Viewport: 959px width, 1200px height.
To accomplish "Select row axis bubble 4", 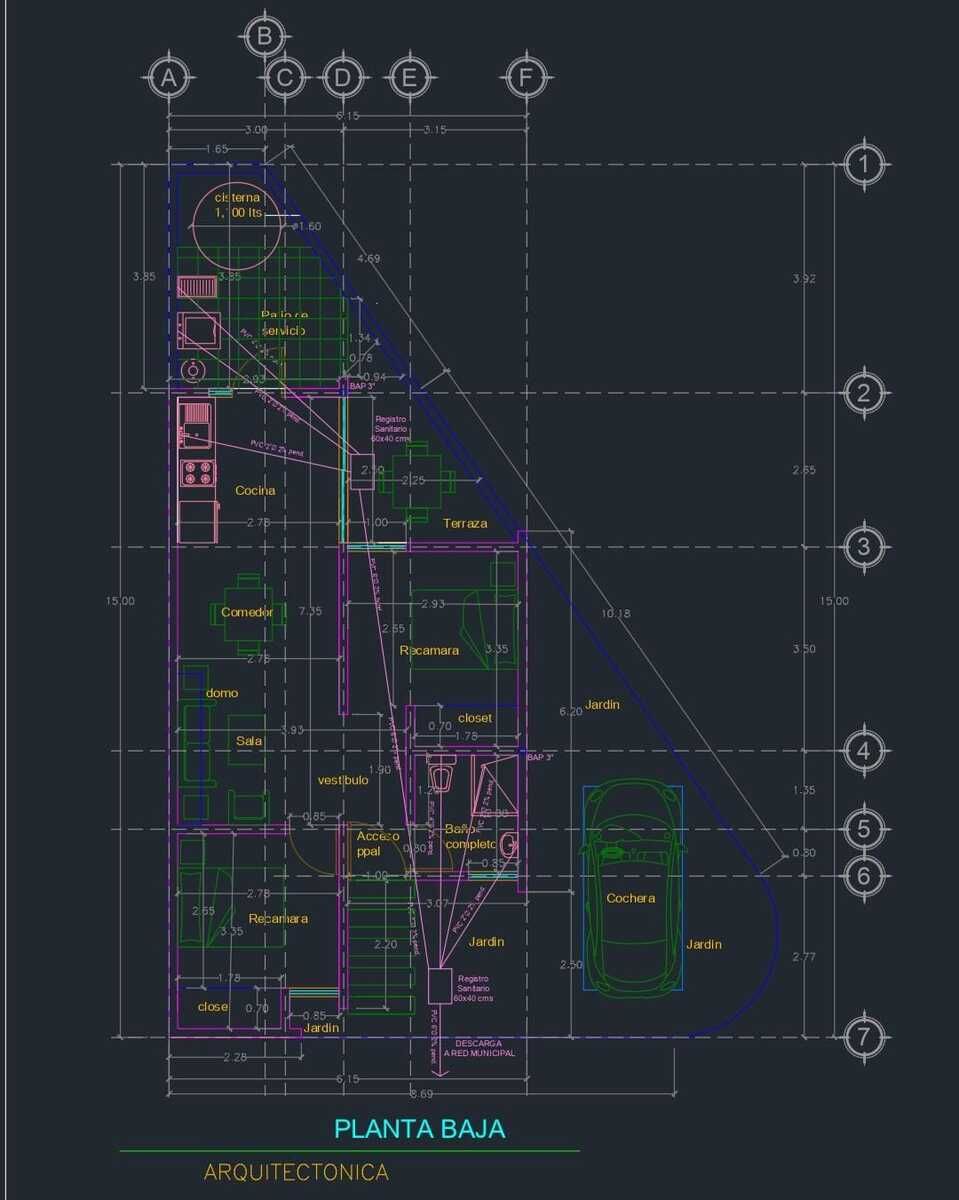I will point(864,751).
